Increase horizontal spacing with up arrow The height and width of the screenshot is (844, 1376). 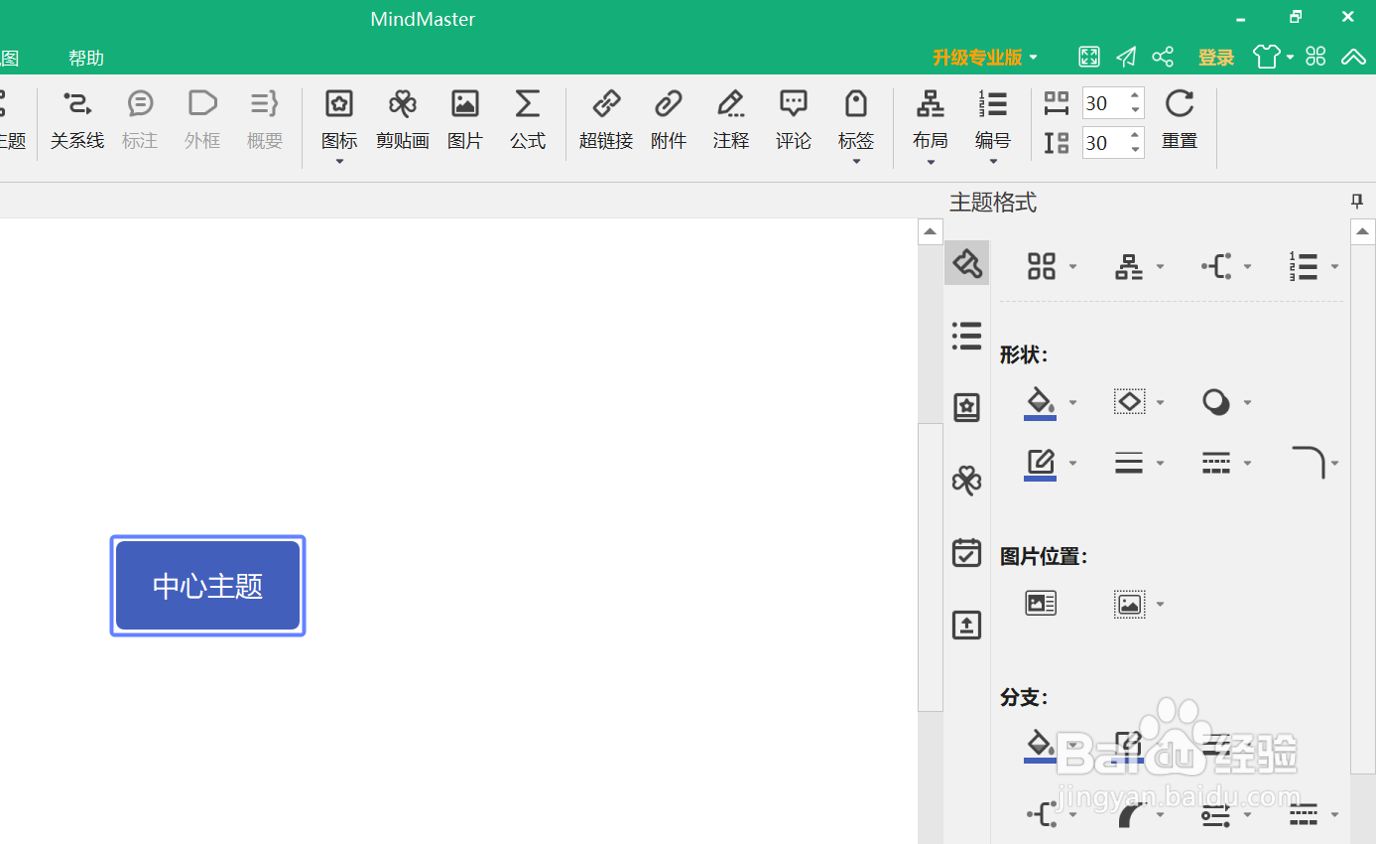tap(1135, 96)
